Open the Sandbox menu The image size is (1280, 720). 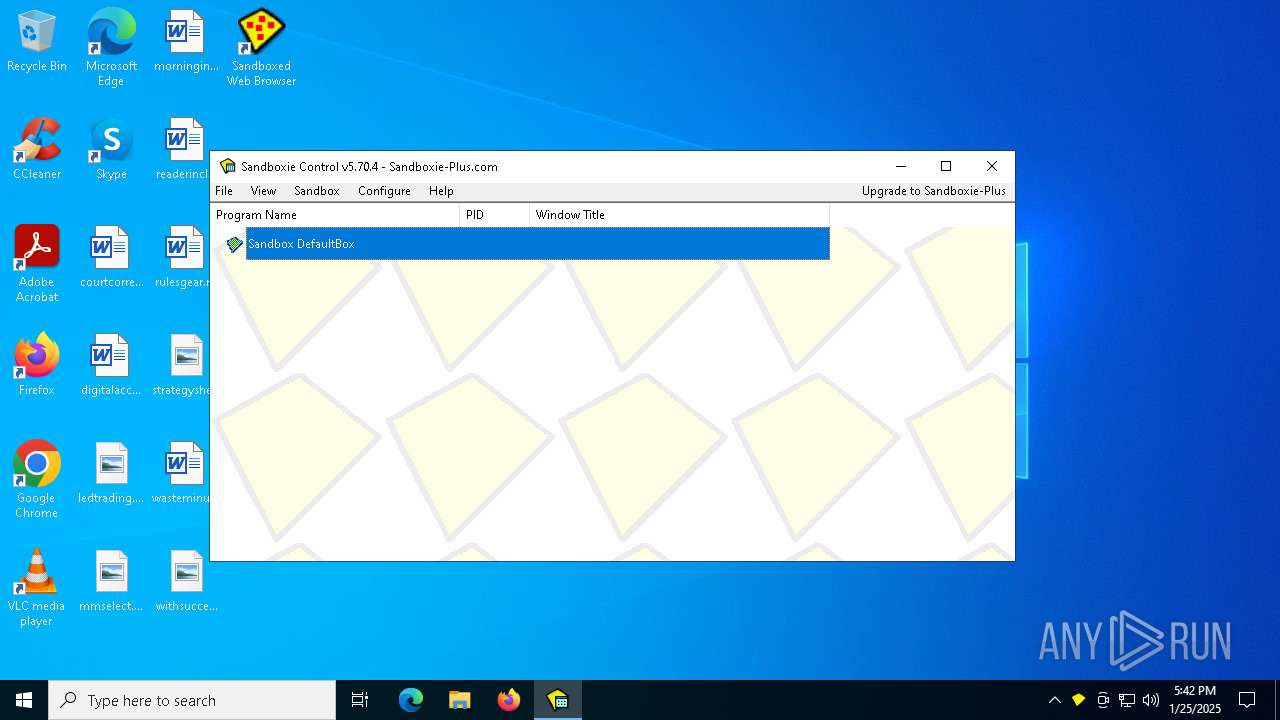coord(317,191)
